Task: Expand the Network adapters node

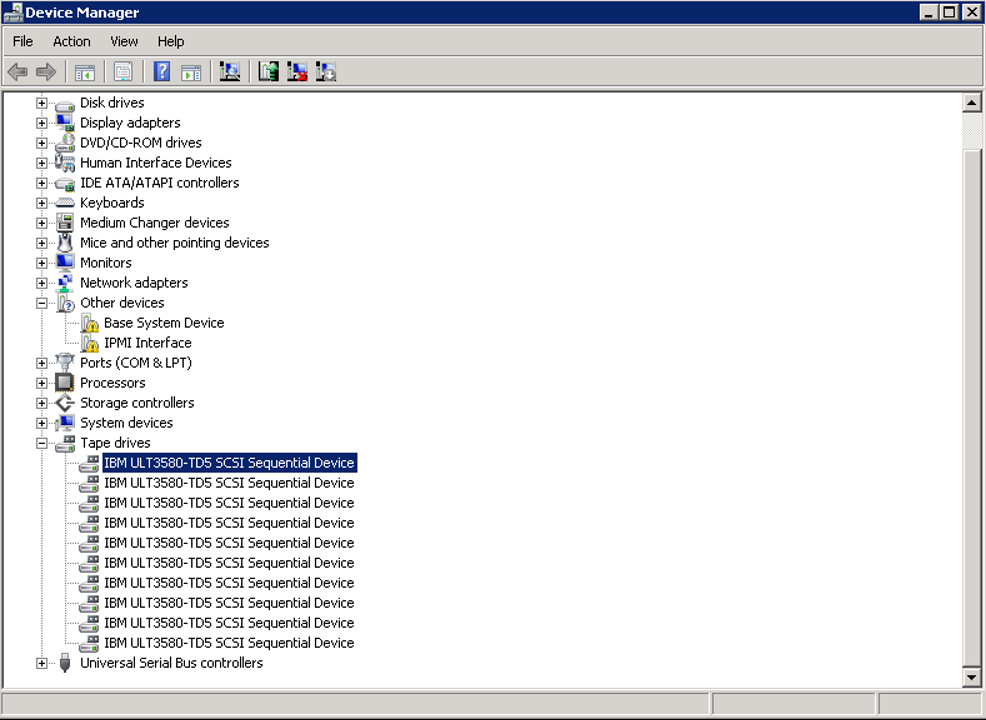Action: point(42,283)
